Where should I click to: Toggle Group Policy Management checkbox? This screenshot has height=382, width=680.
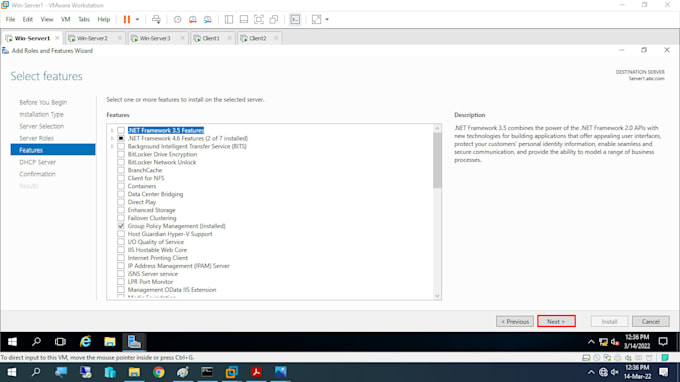tap(121, 226)
